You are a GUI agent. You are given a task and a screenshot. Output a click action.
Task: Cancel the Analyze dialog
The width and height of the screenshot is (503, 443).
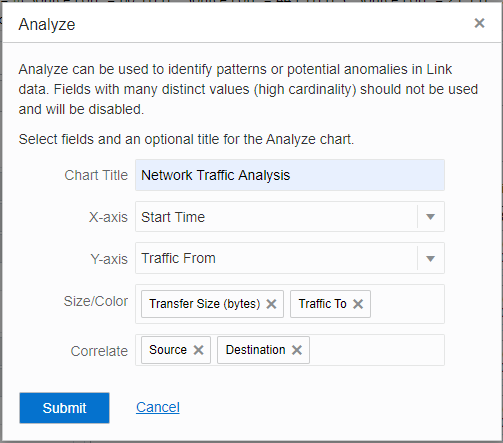(158, 407)
